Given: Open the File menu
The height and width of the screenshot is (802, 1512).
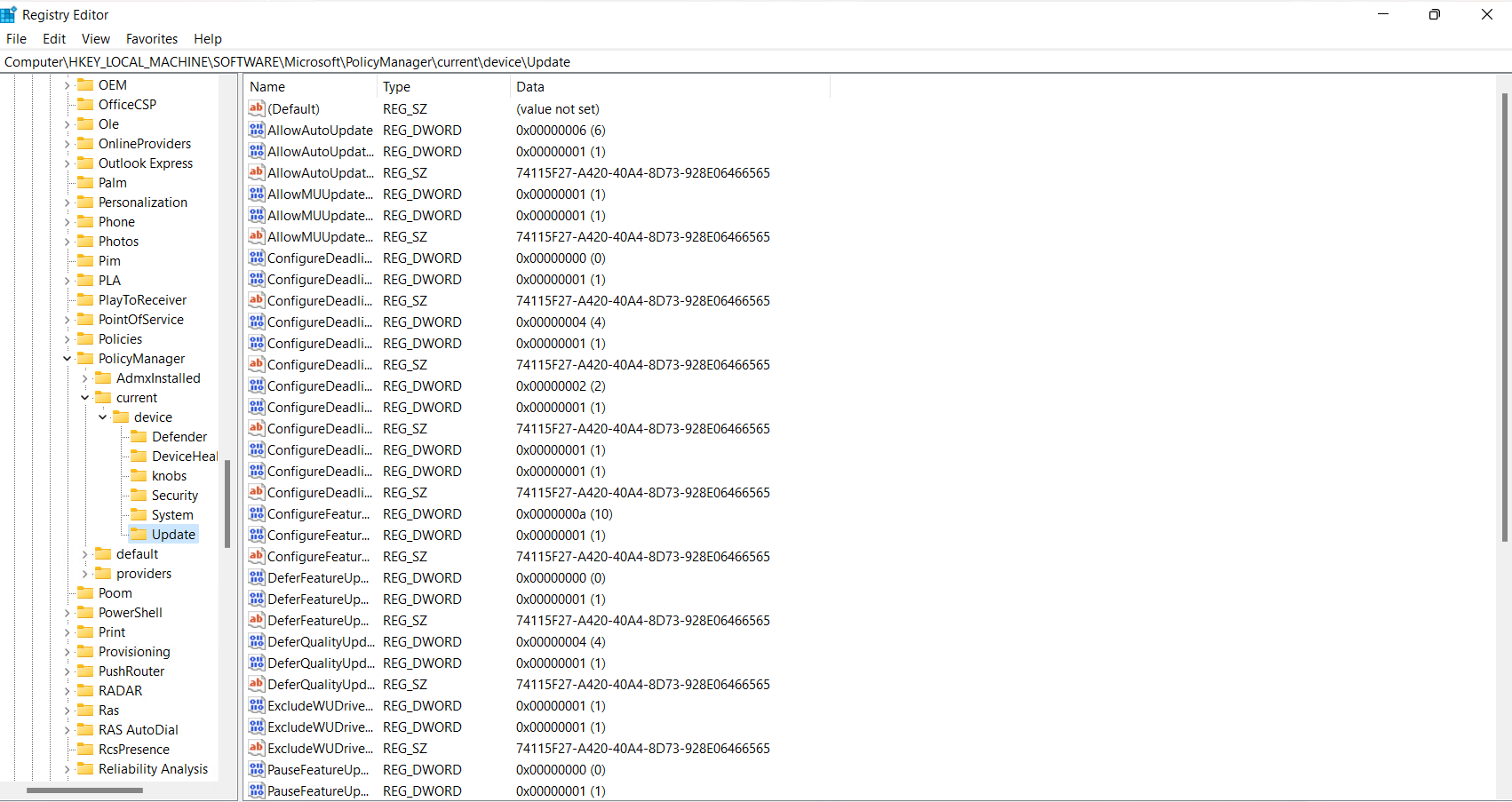Looking at the screenshot, I should point(16,39).
